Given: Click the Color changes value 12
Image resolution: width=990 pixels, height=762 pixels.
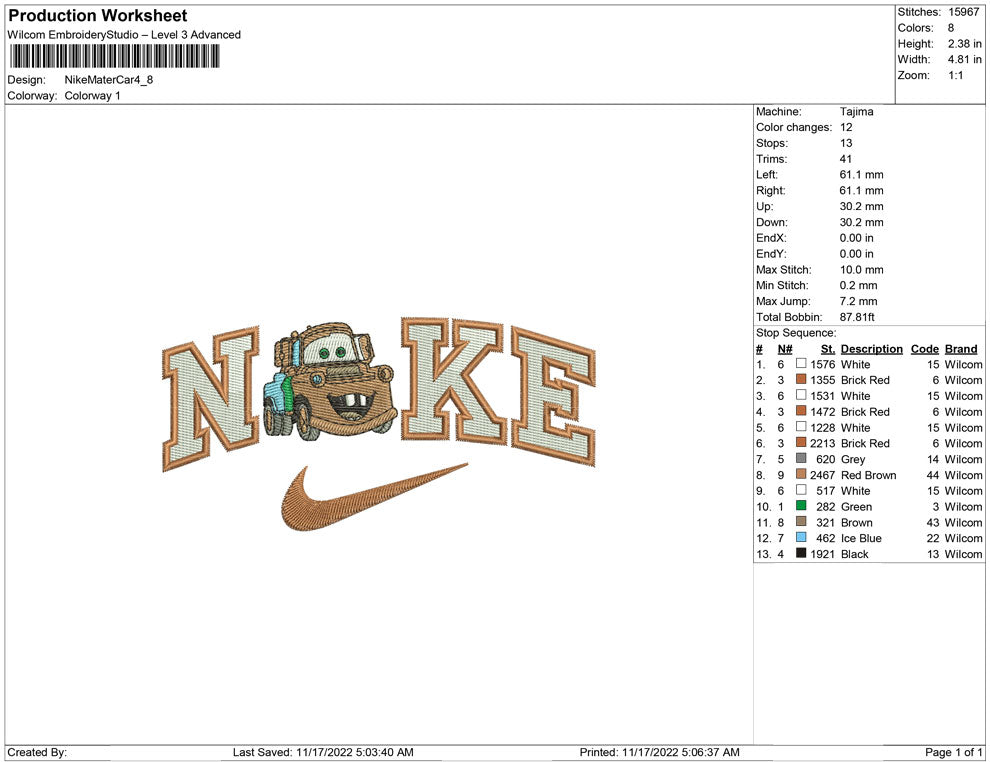Looking at the screenshot, I should (846, 128).
